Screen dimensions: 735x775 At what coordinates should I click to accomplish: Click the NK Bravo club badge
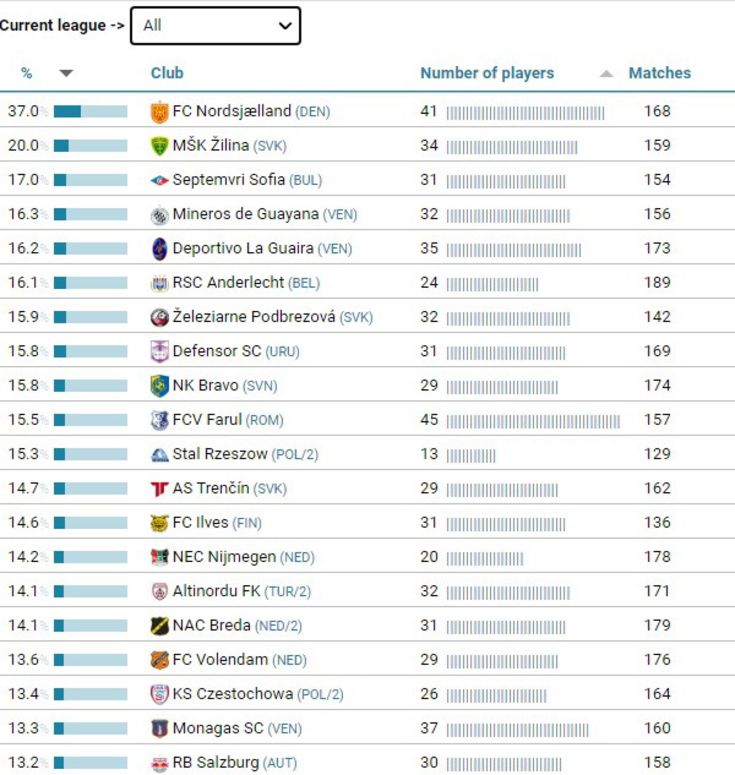(x=159, y=386)
